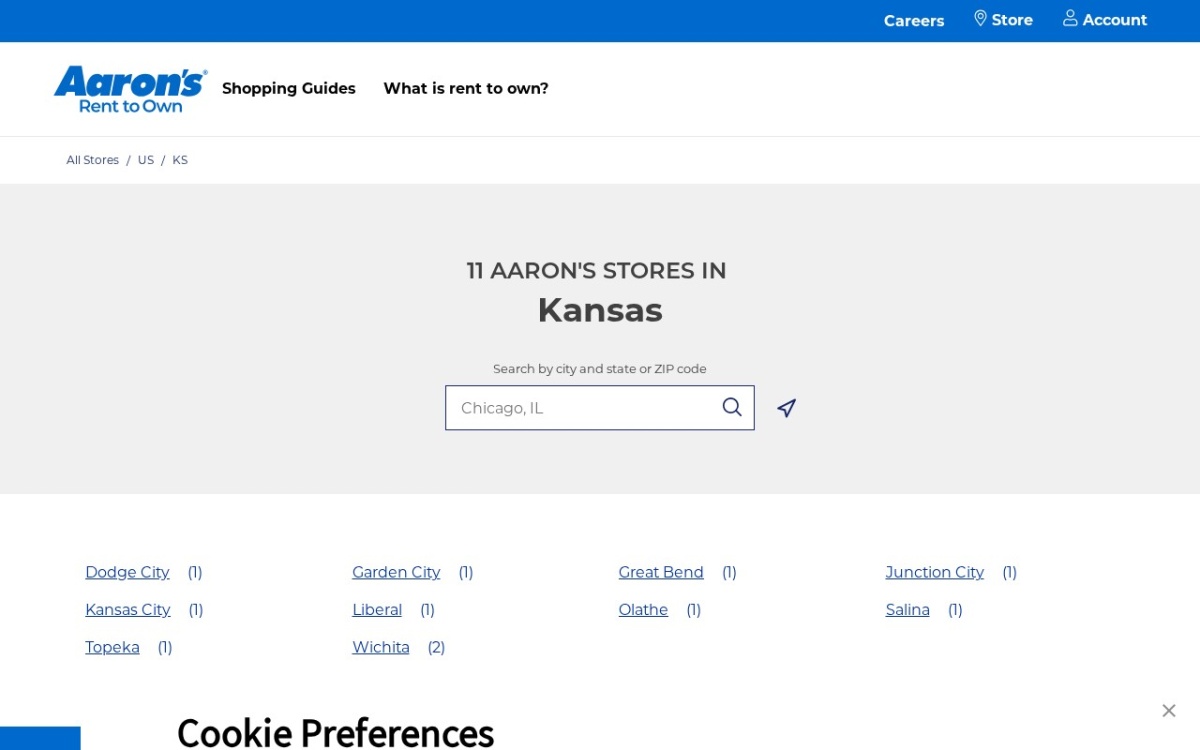Open Junction City stores
Viewport: 1200px width, 750px height.
pos(935,572)
